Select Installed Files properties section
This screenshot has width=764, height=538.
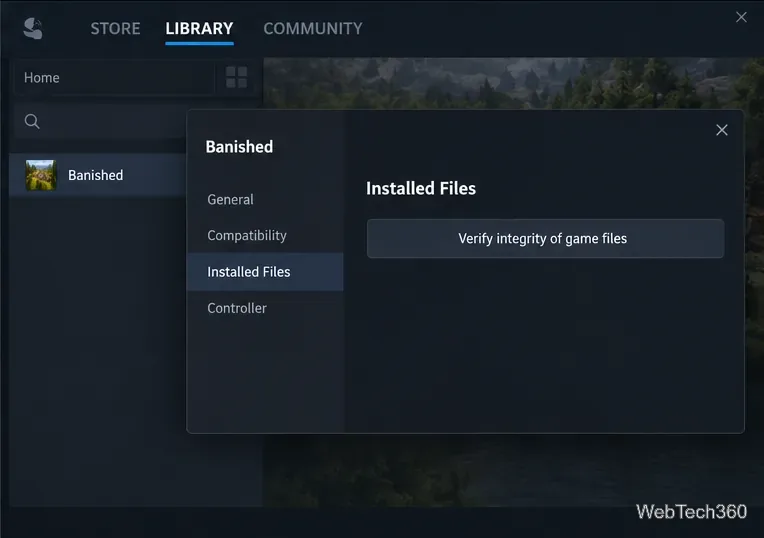(265, 272)
